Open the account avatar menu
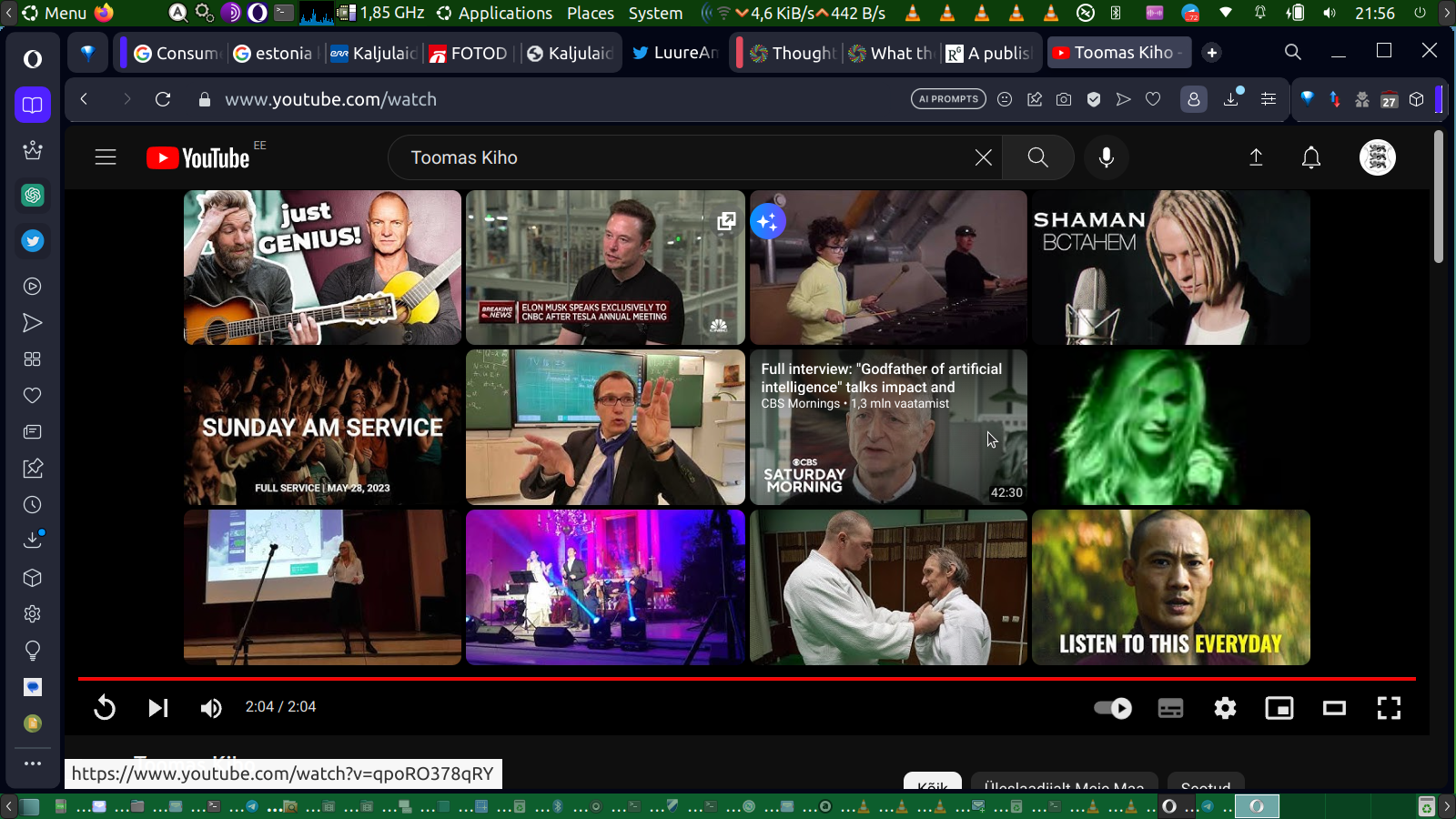Image resolution: width=1456 pixels, height=819 pixels. [x=1377, y=157]
